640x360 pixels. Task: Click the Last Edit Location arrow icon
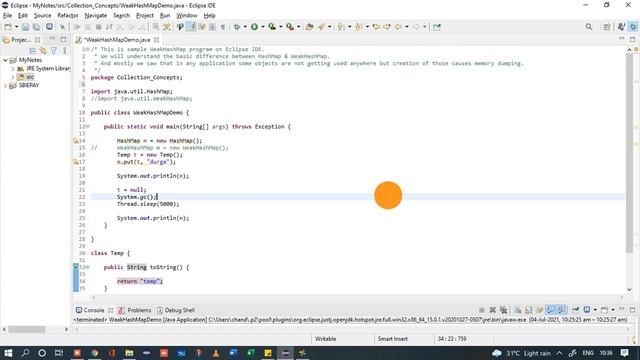pos(376,27)
